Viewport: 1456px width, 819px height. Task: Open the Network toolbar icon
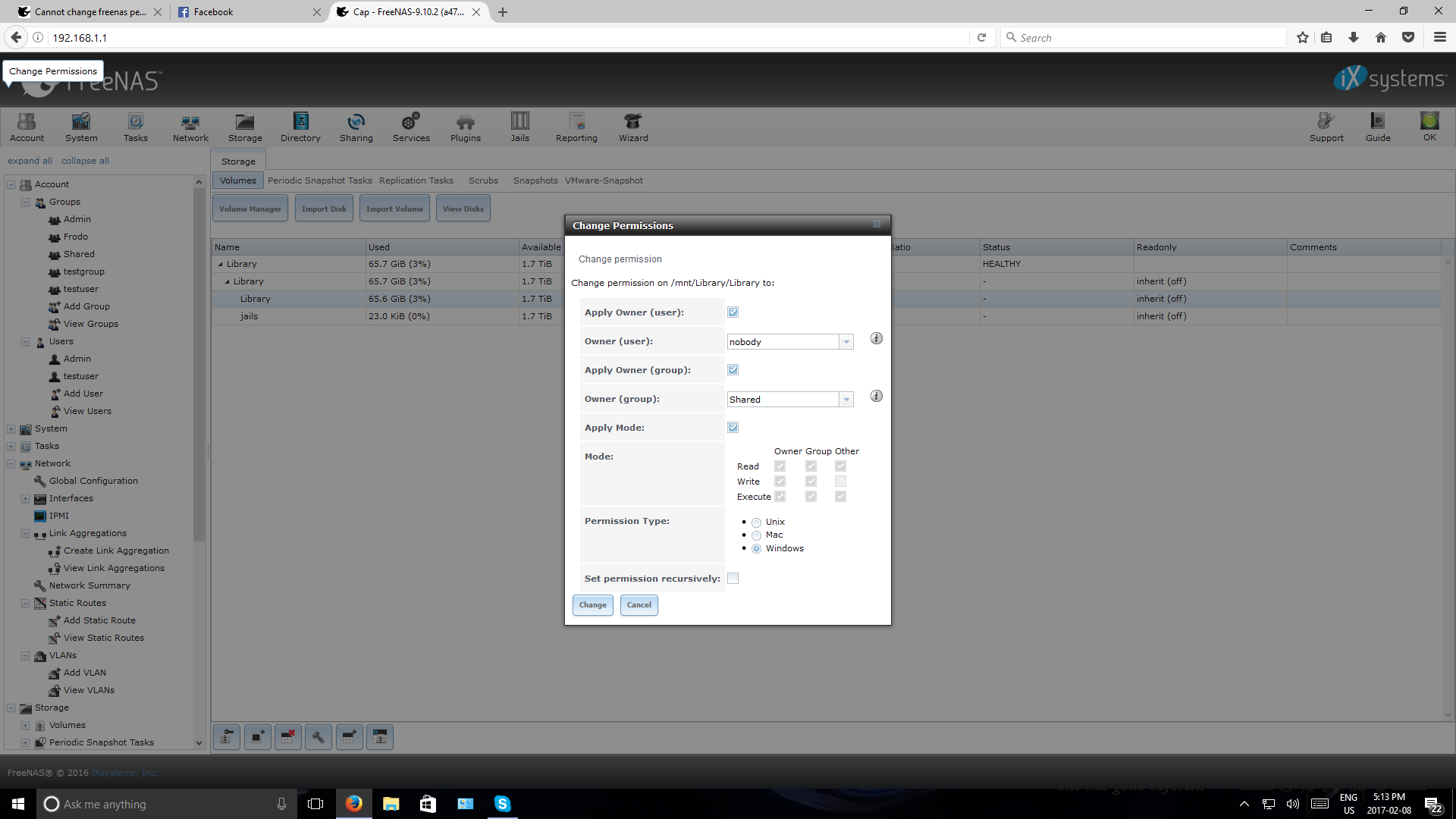(x=190, y=127)
